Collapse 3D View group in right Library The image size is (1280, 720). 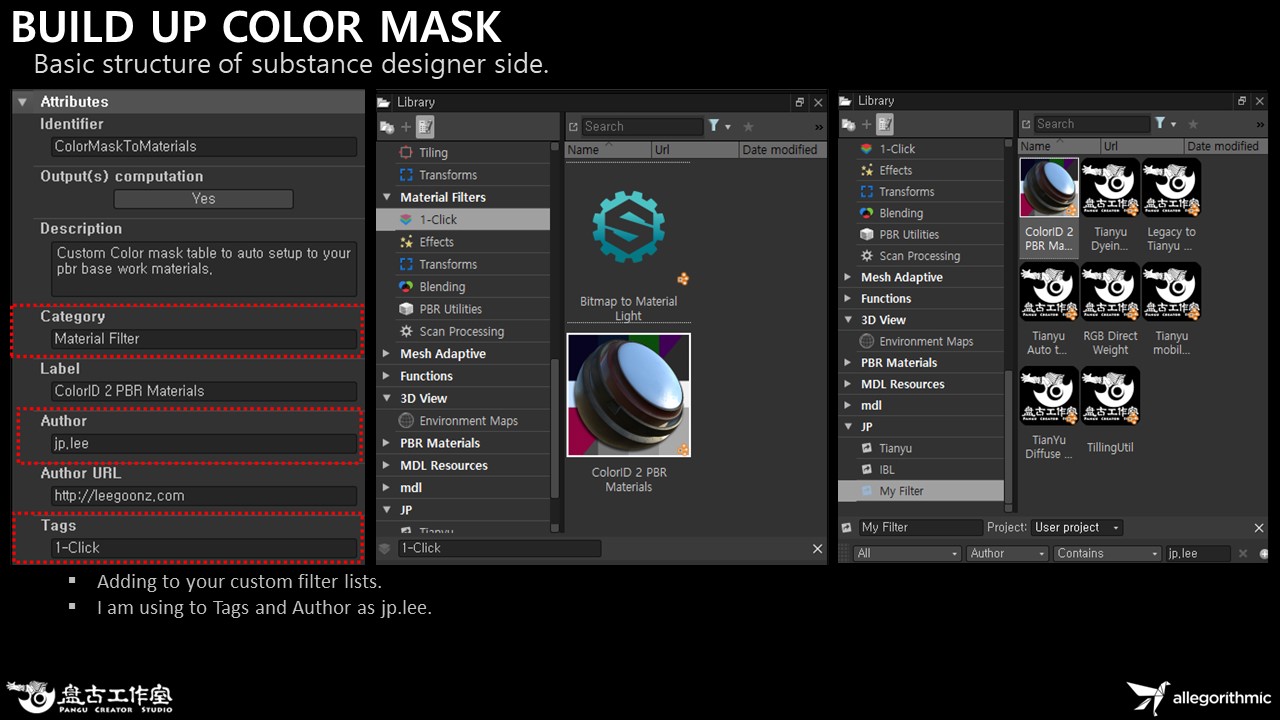point(848,320)
